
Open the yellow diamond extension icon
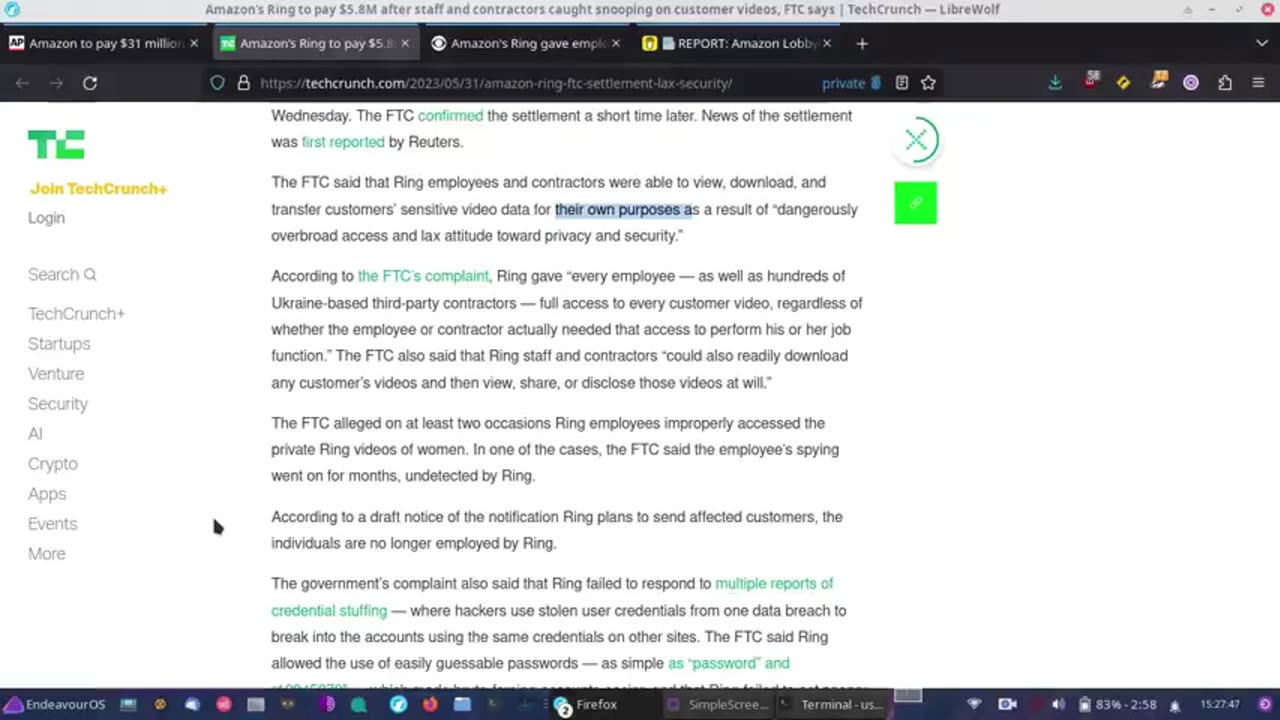[x=1123, y=83]
